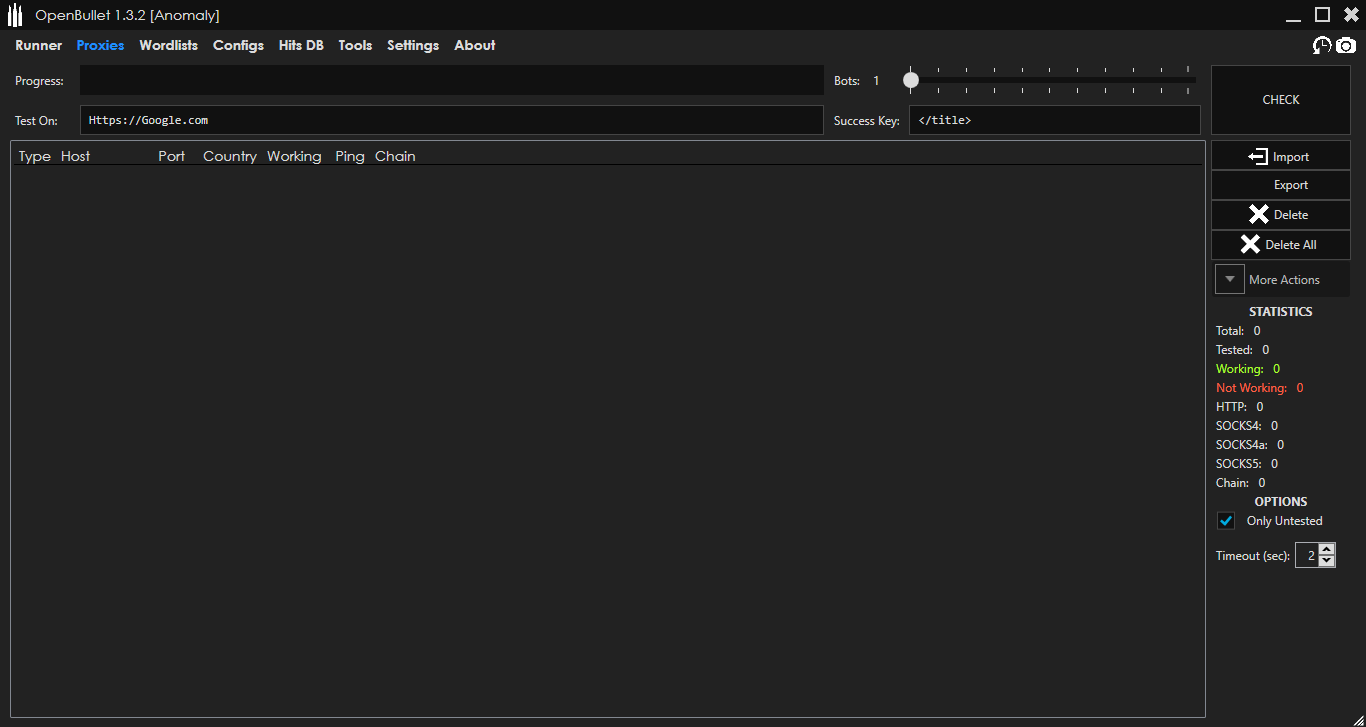The height and width of the screenshot is (727, 1366).
Task: Close the OpenBullet window
Action: point(1351,14)
